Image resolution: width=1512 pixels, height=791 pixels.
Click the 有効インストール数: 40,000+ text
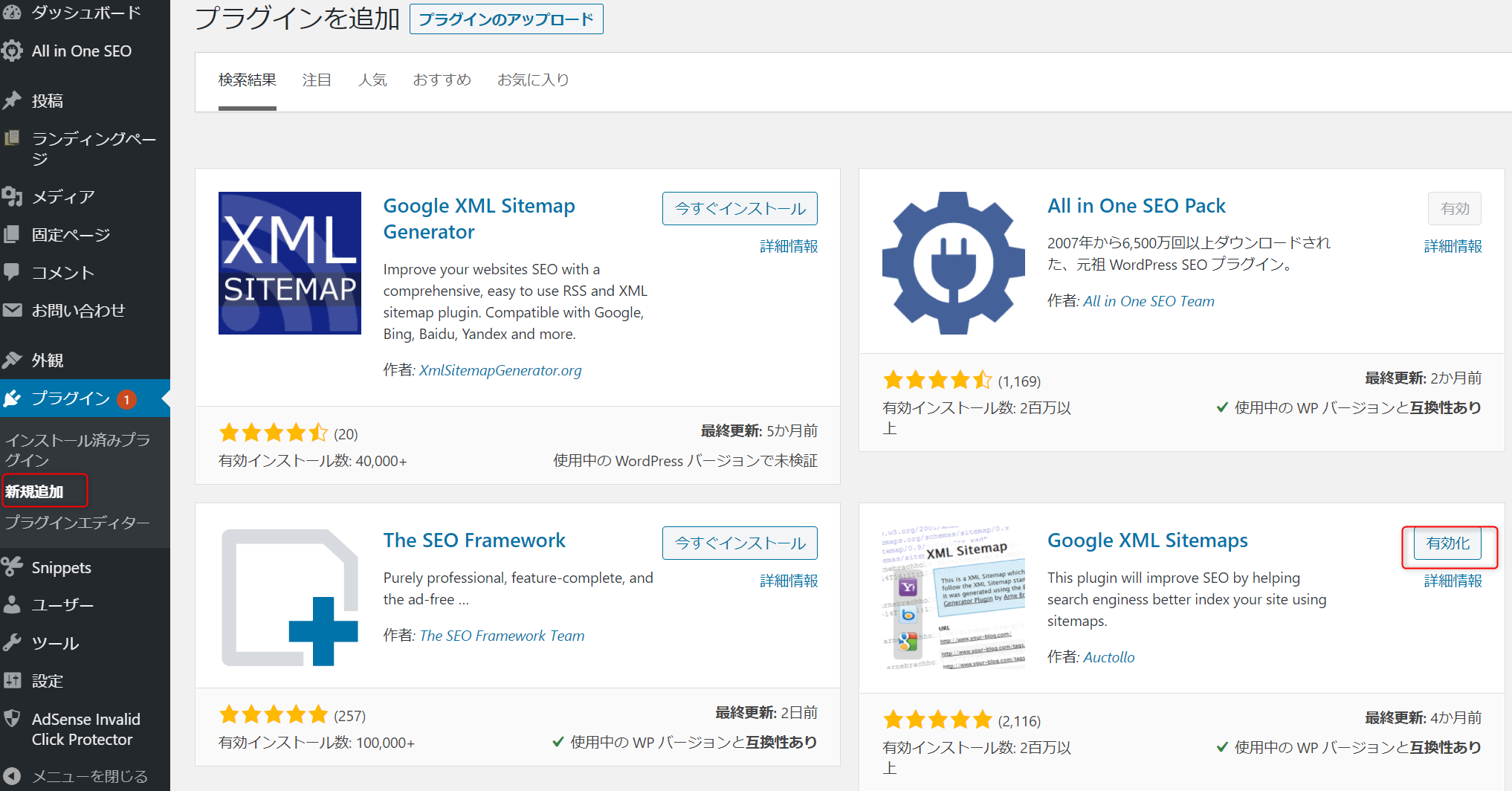click(313, 461)
